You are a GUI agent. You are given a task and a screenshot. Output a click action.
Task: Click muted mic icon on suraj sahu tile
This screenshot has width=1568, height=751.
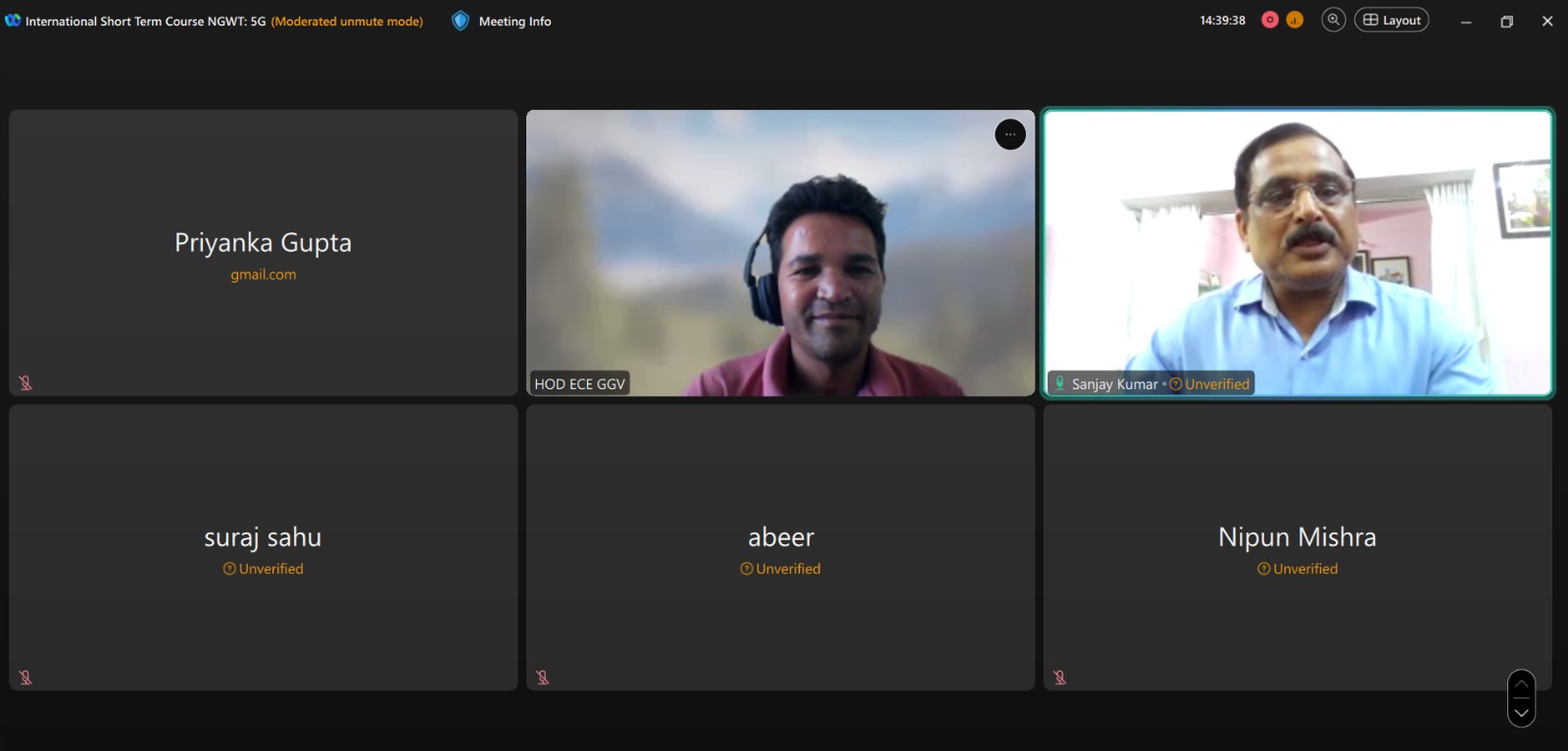tap(25, 677)
